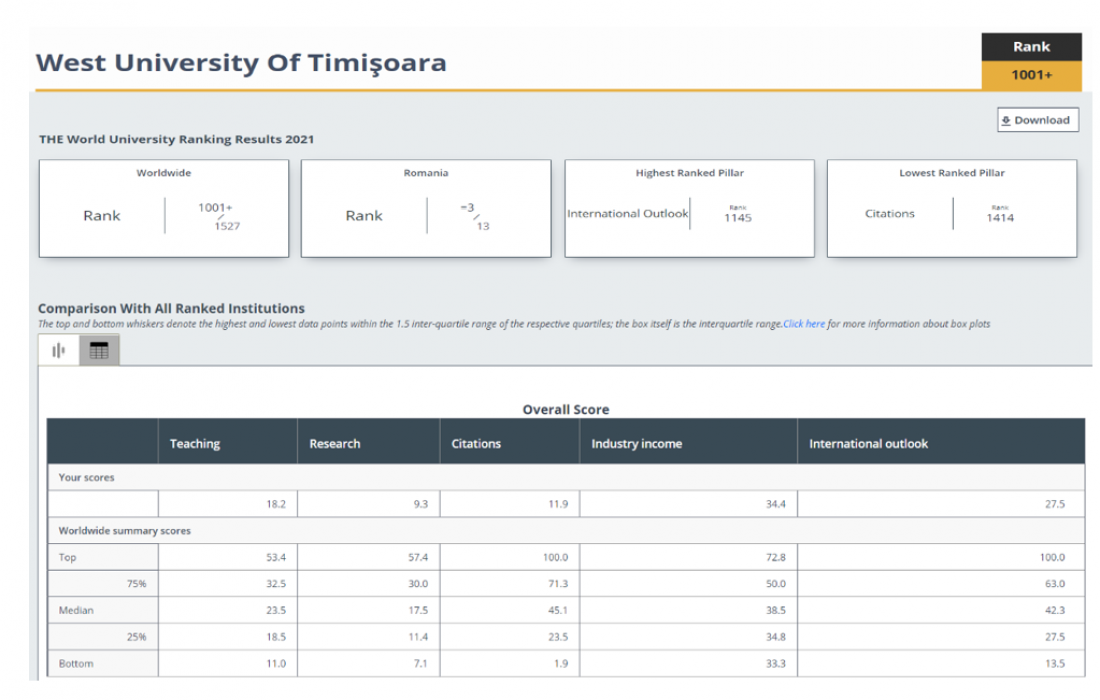This screenshot has height=700, width=1100.
Task: Click Citations pillar rank 1414
Action: pos(1000,217)
